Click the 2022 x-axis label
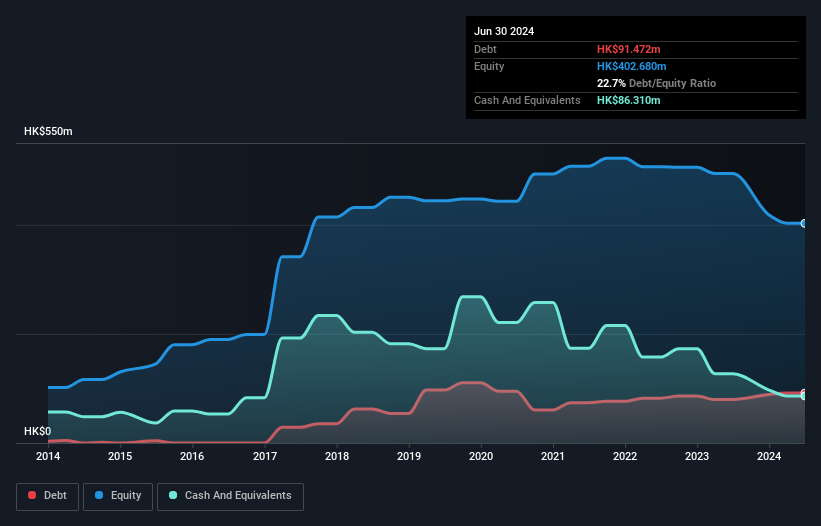 [625, 456]
